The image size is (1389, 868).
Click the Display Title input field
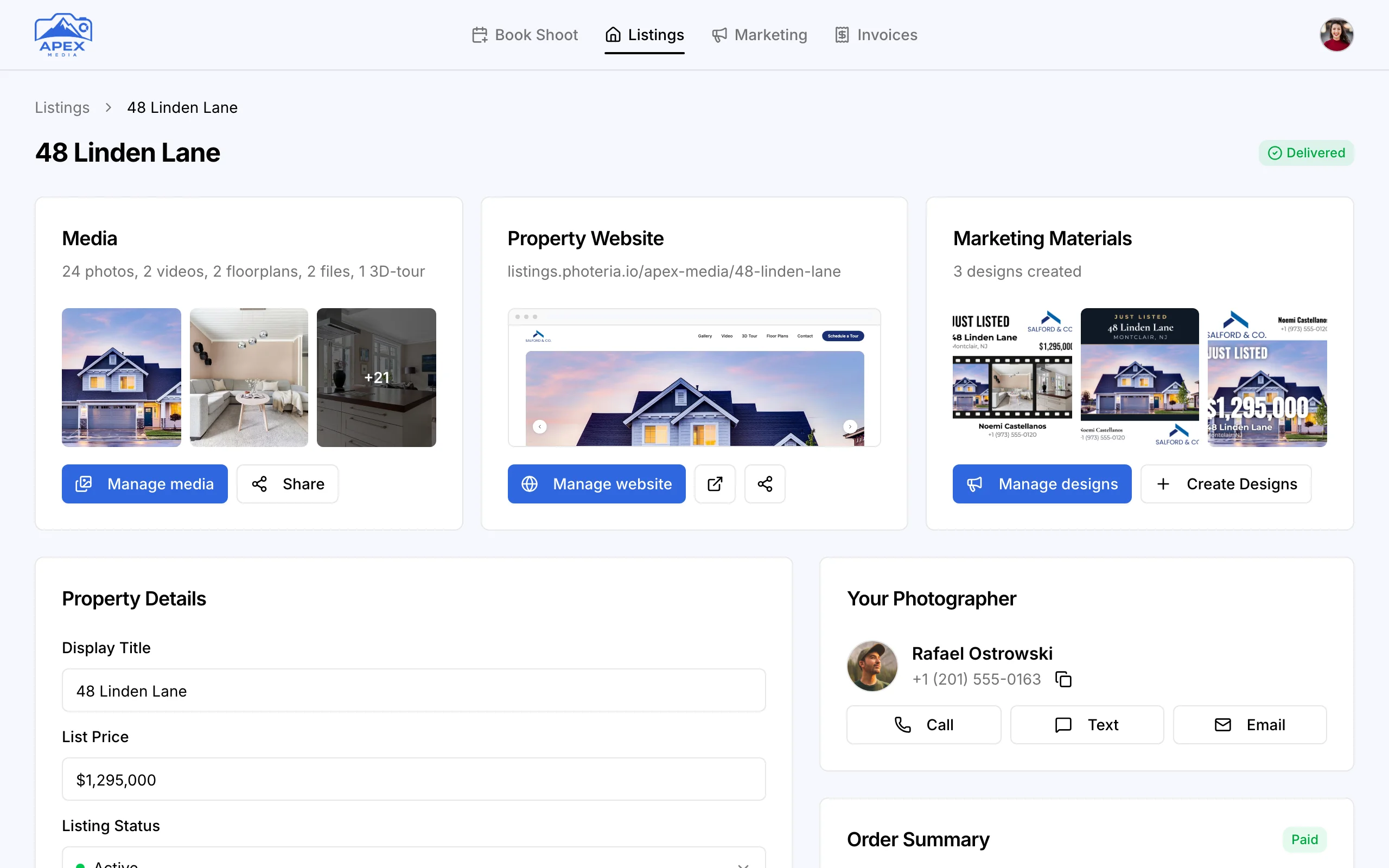[413, 690]
